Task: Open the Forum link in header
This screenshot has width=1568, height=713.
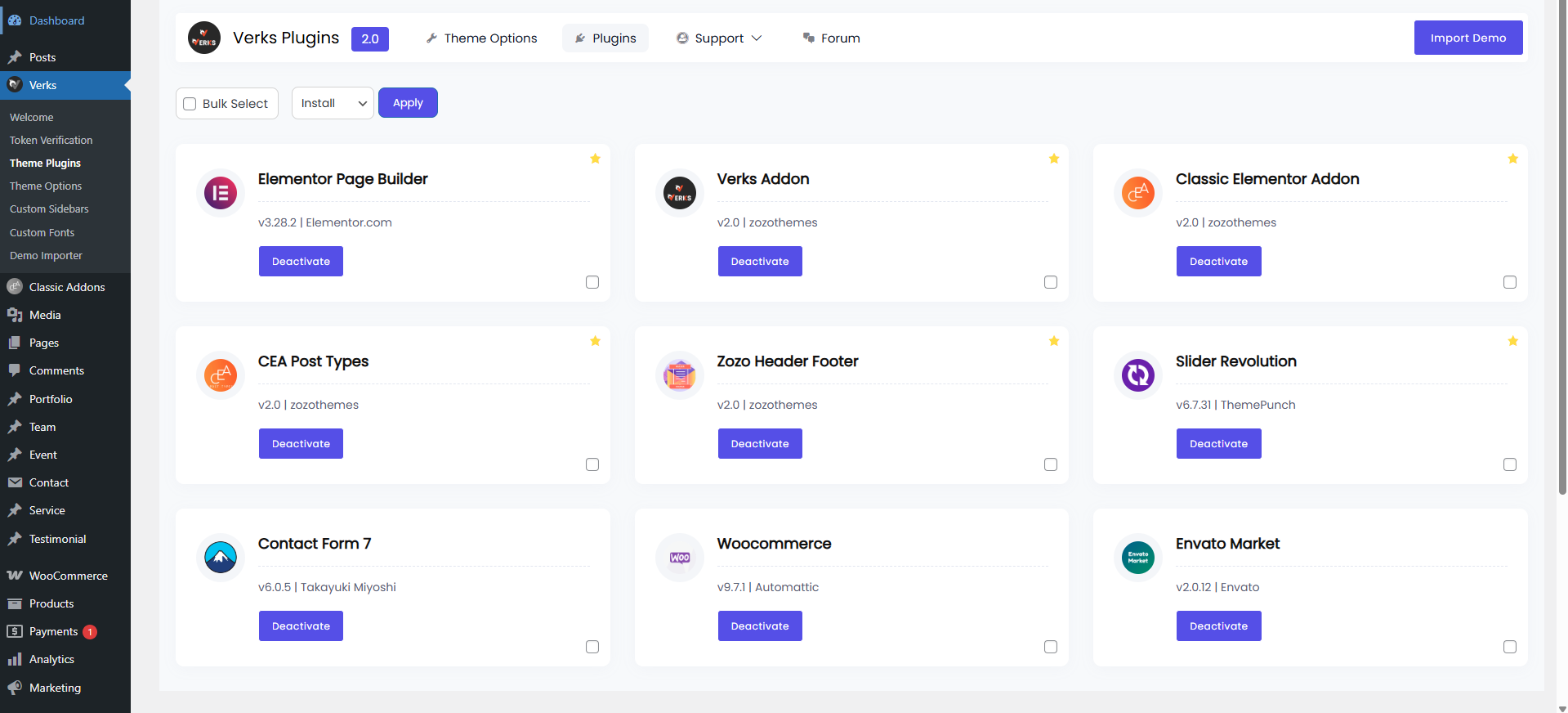Action: coord(832,38)
